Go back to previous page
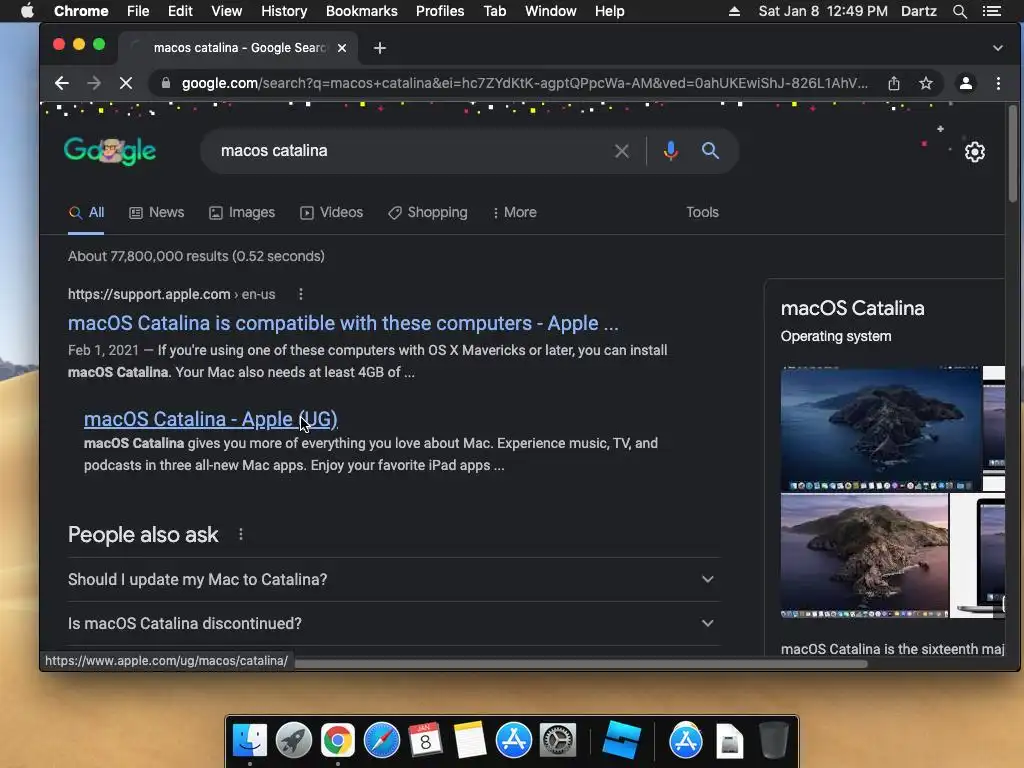 click(61, 83)
